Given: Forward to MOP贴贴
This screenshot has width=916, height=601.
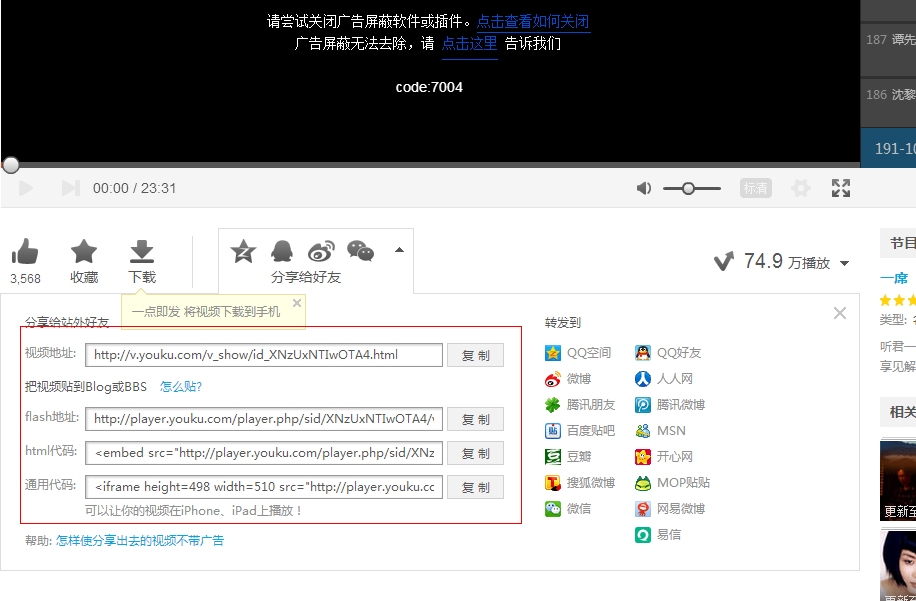Looking at the screenshot, I should pyautogui.click(x=672, y=483).
